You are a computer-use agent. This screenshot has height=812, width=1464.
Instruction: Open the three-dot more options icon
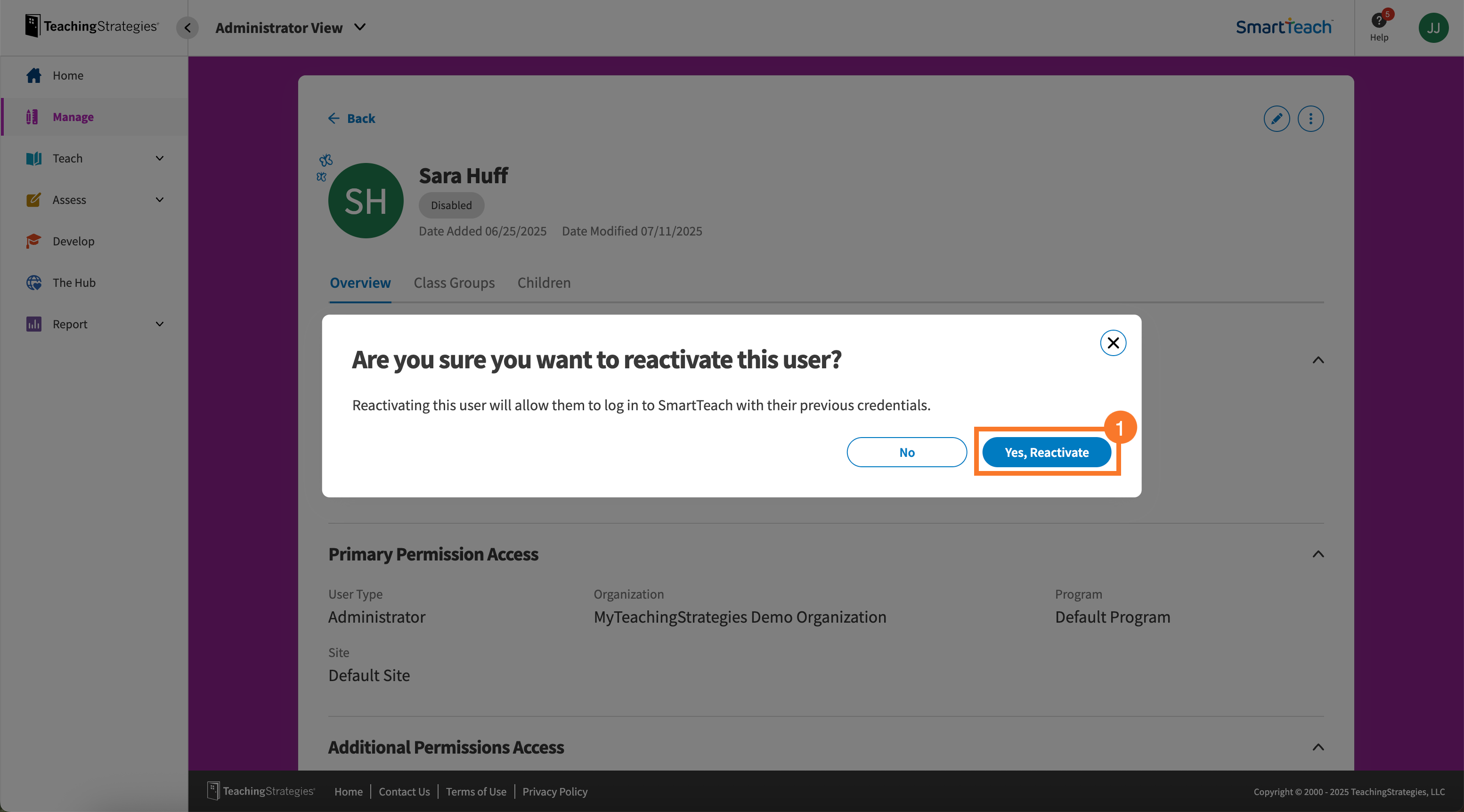click(x=1311, y=119)
